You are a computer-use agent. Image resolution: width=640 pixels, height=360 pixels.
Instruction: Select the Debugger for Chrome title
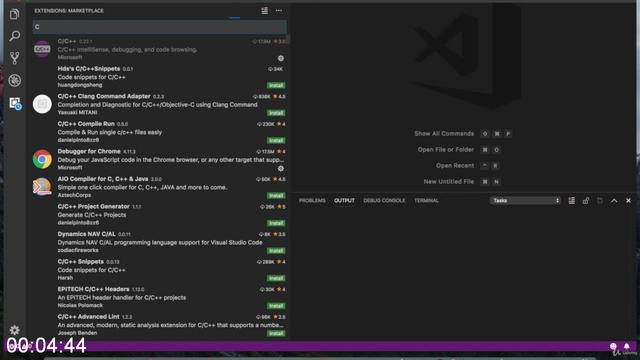pos(89,151)
